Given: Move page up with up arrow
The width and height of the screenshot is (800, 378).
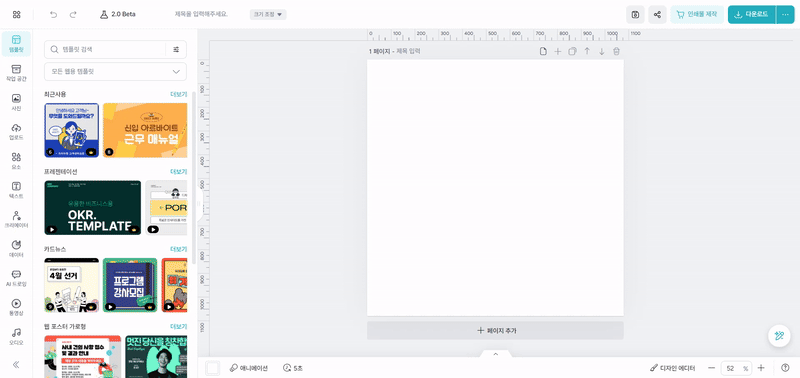Looking at the screenshot, I should coord(587,52).
